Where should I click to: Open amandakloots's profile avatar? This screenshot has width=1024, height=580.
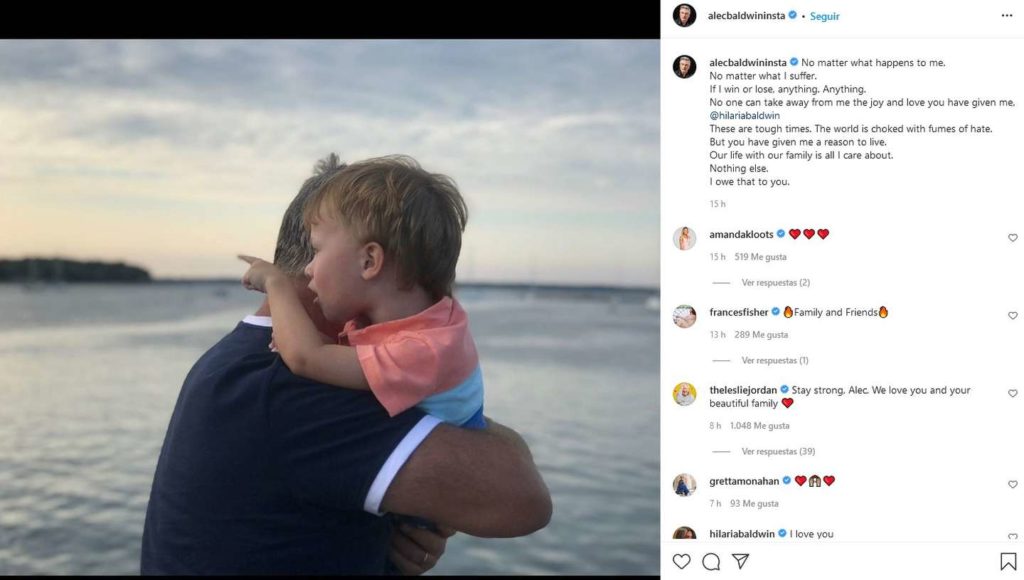coord(684,238)
